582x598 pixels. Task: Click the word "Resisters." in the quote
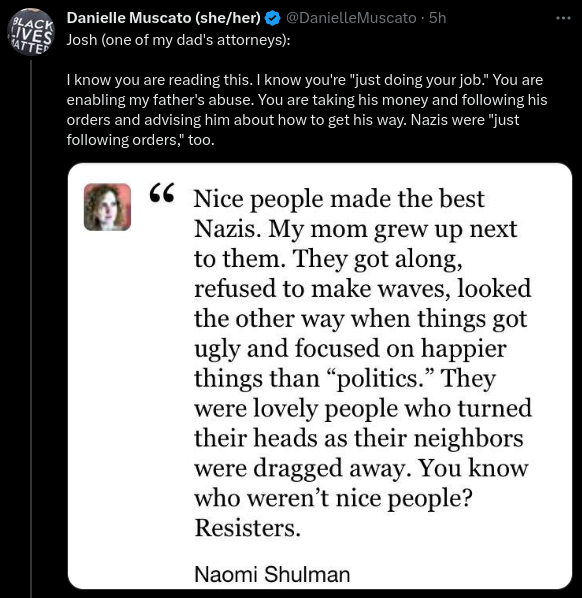(x=248, y=528)
